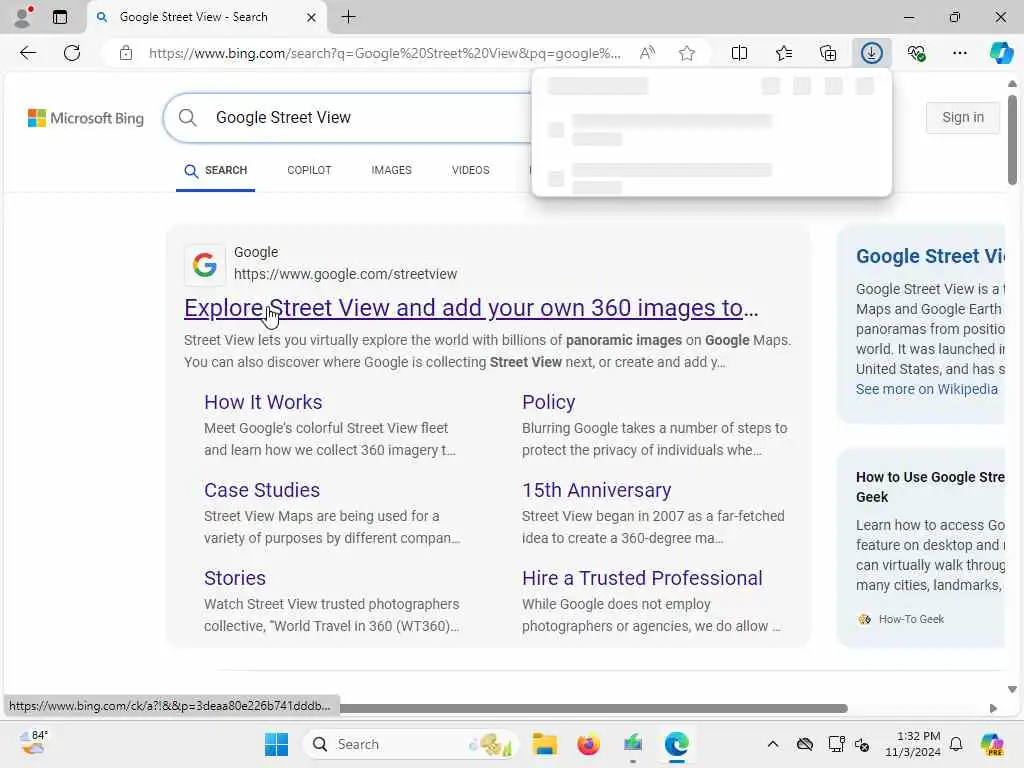Viewport: 1024px width, 768px height.
Task: Open Copilot preview in system tray
Action: 992,744
